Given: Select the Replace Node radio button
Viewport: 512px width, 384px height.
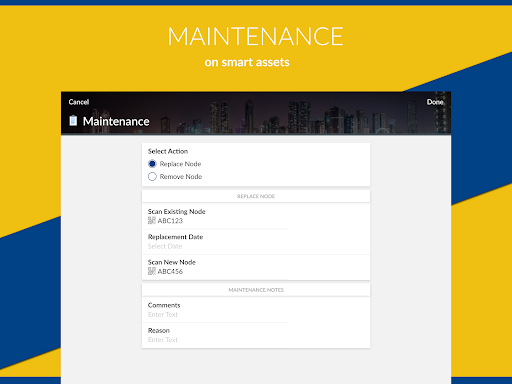Looking at the screenshot, I should pyautogui.click(x=152, y=164).
